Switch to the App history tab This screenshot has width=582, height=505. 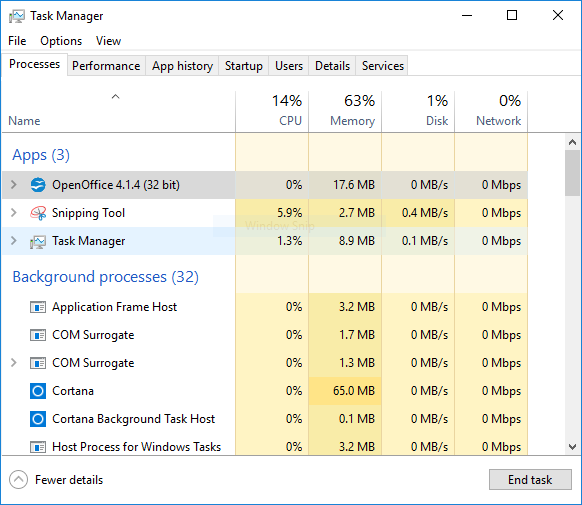coord(182,66)
